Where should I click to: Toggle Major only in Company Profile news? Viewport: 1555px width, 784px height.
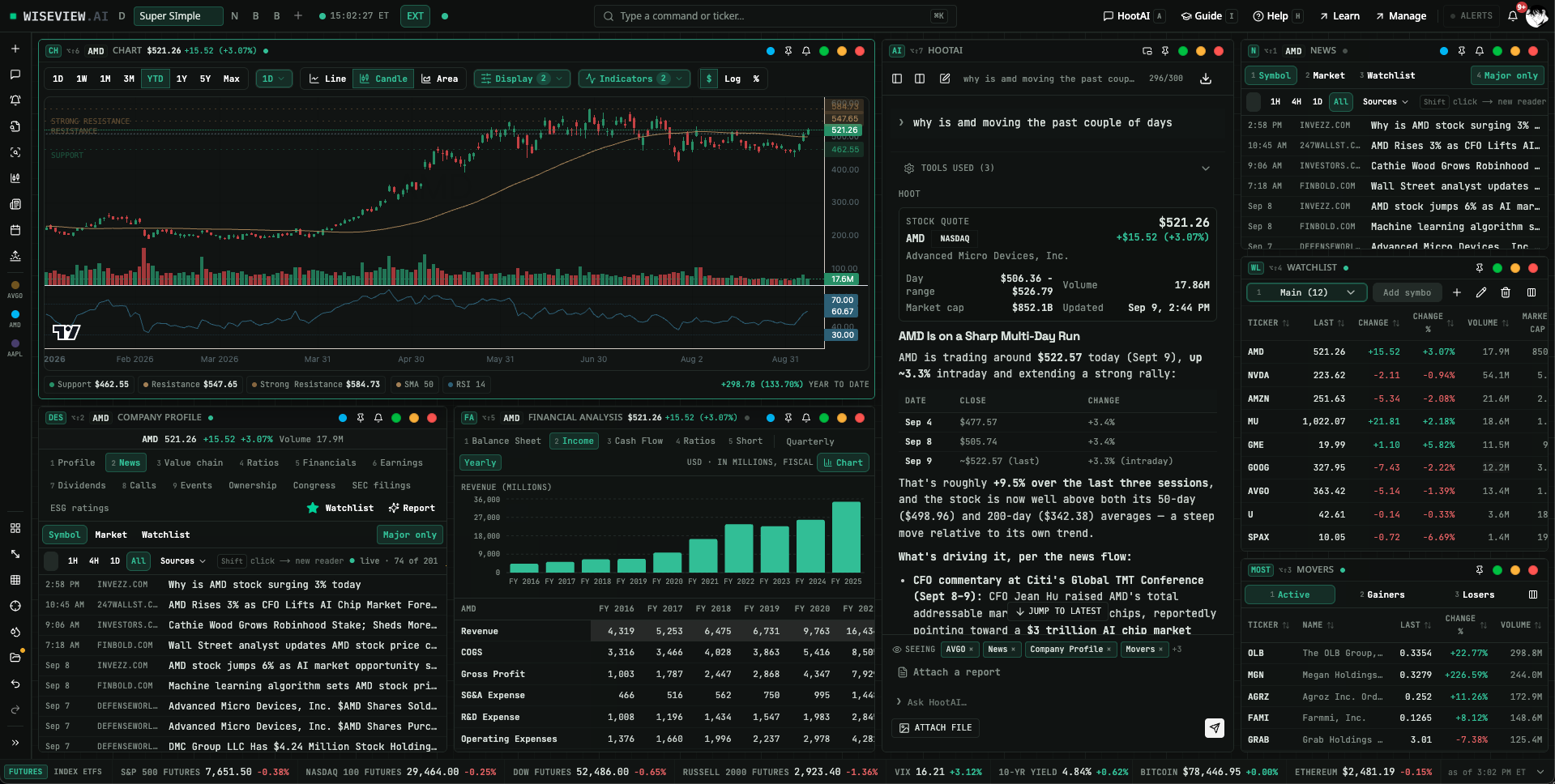[410, 535]
